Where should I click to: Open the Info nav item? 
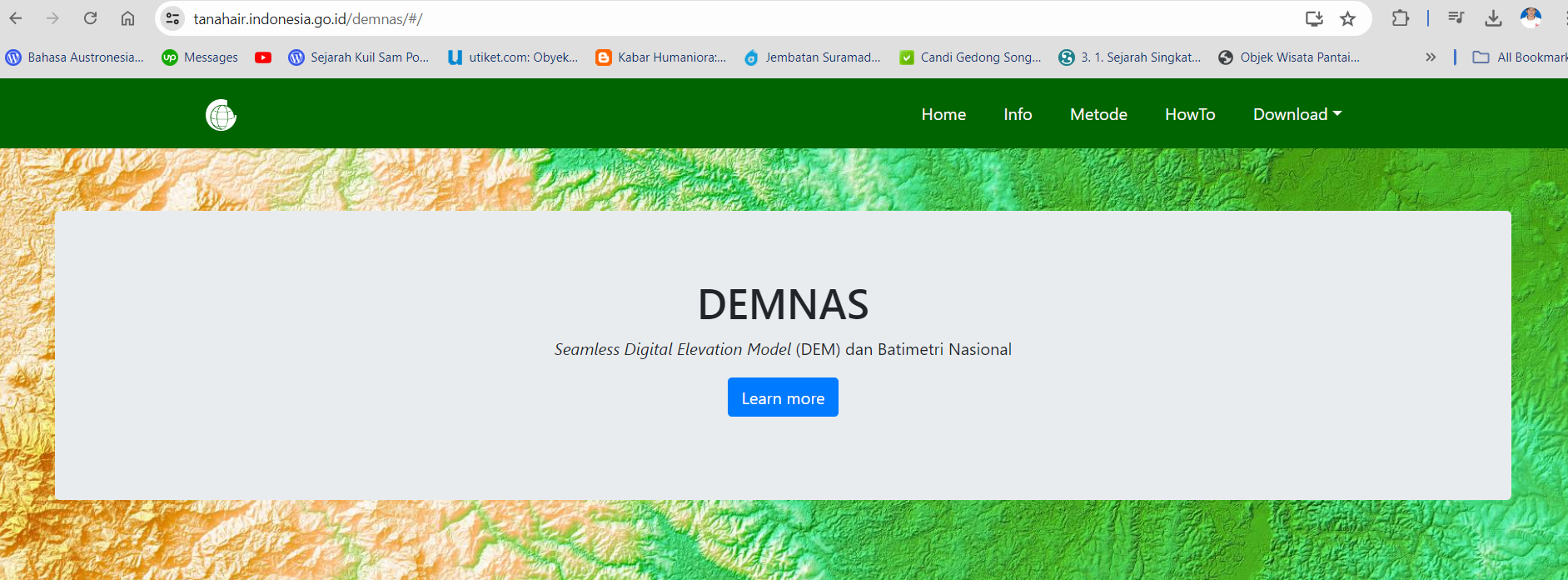pos(1018,114)
